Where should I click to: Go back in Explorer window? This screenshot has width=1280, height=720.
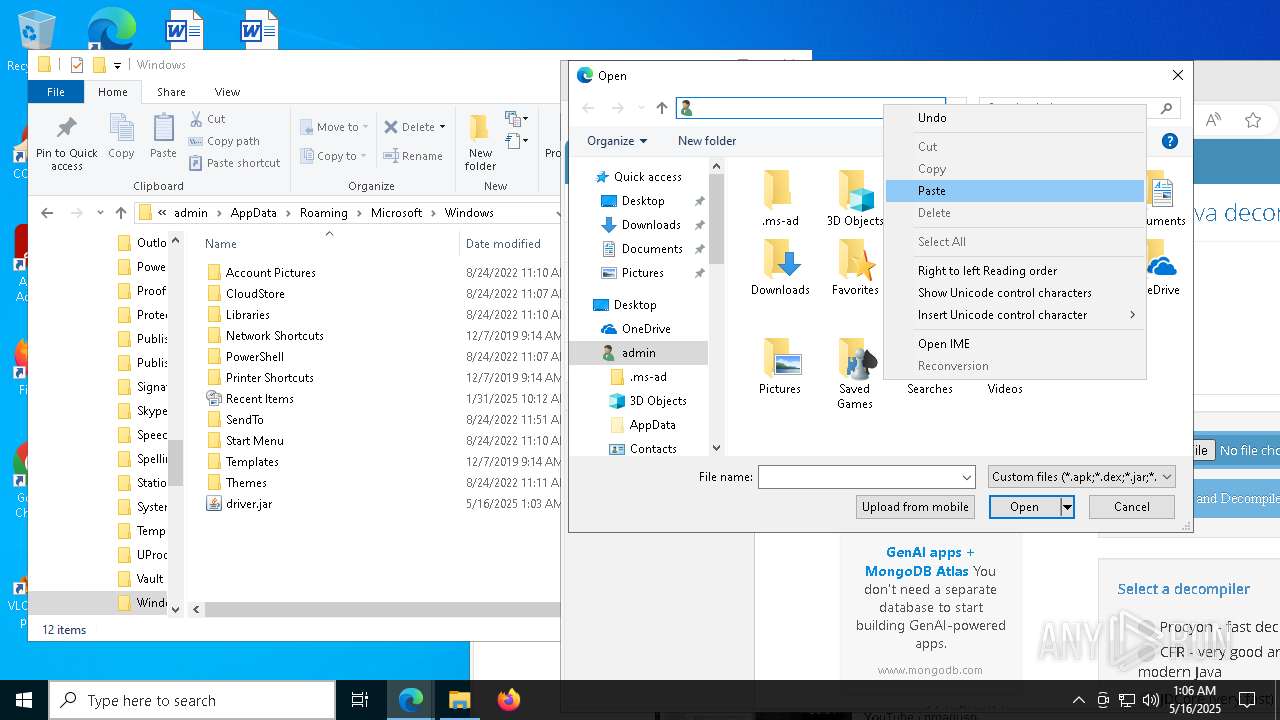(47, 213)
